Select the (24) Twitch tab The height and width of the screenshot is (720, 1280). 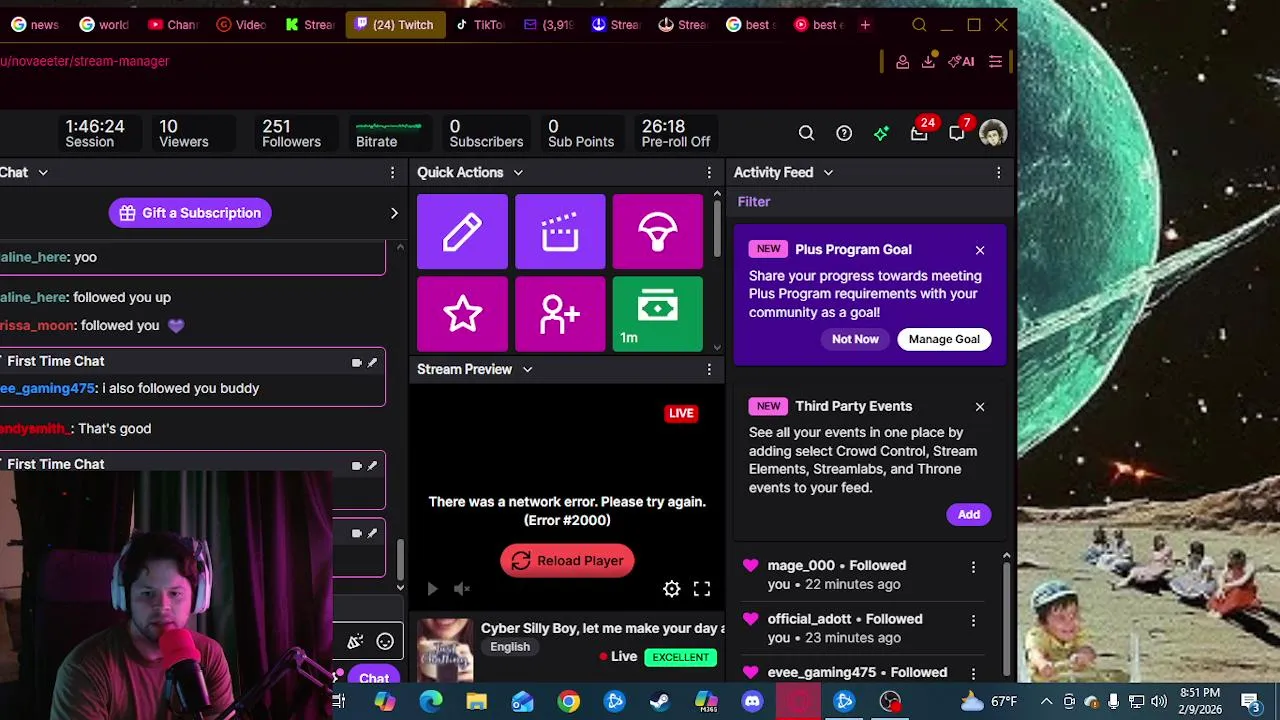[x=395, y=25]
